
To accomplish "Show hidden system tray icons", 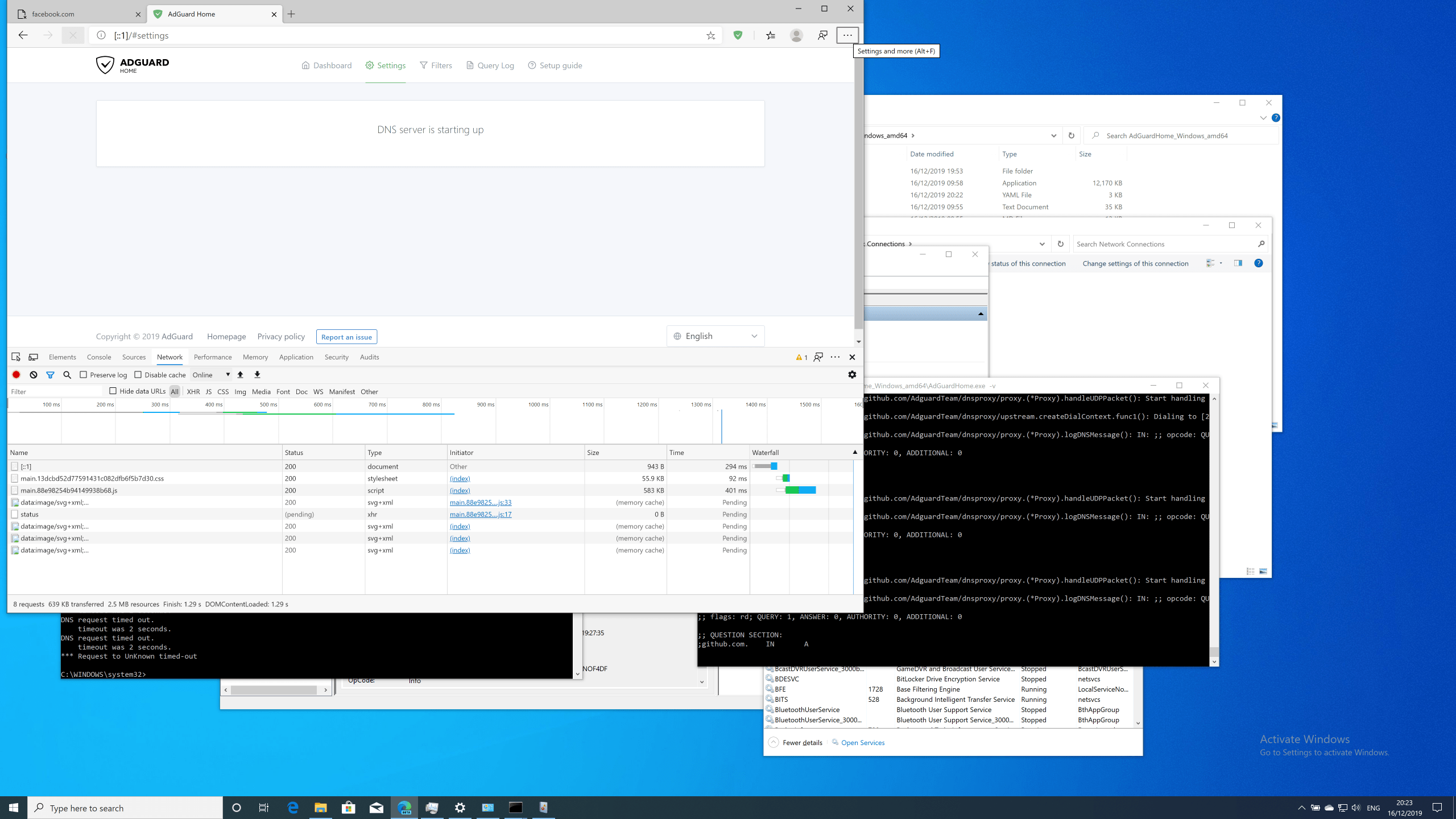I will click(1301, 808).
